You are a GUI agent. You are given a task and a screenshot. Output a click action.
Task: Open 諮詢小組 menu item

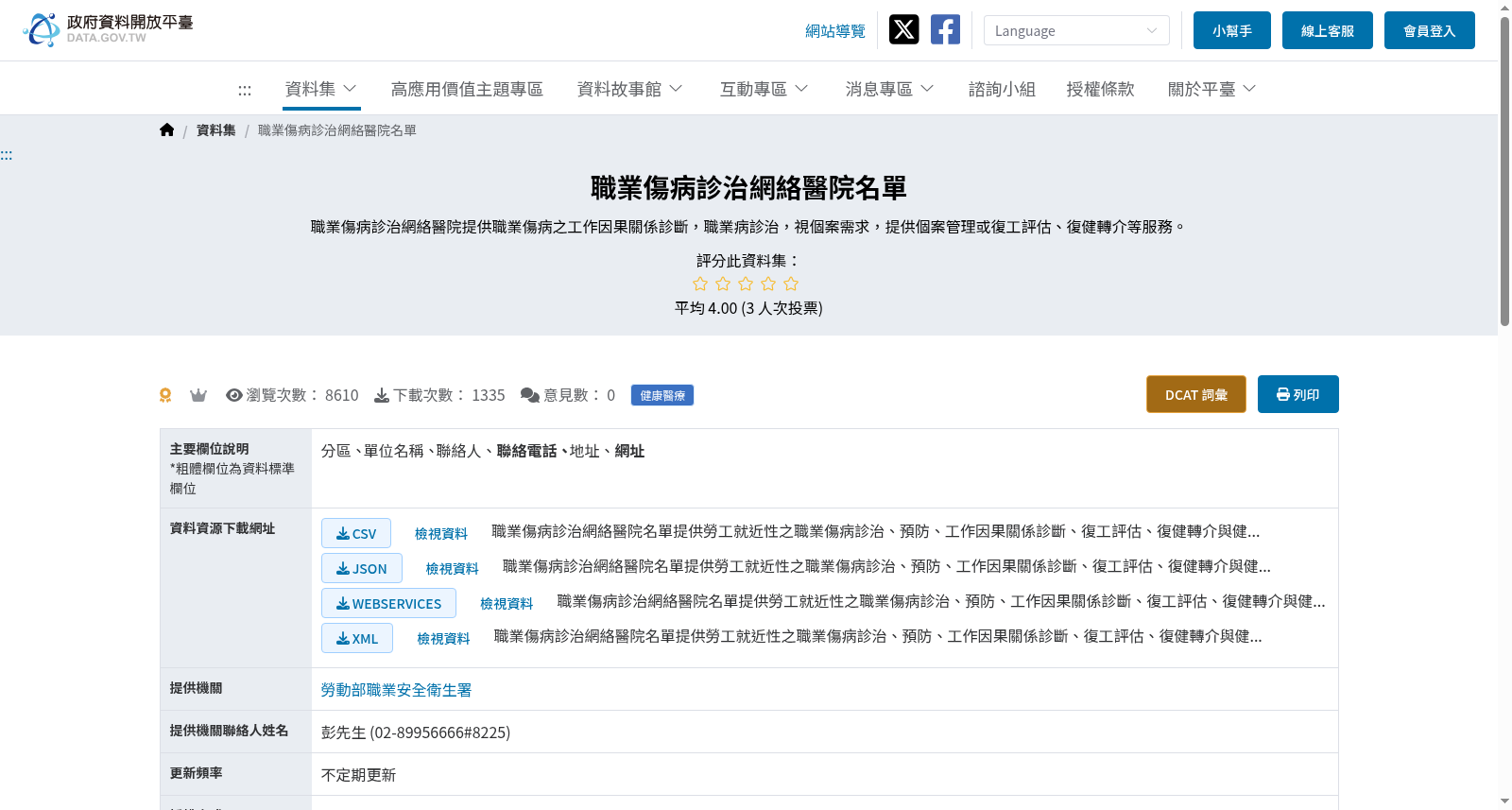(x=1002, y=89)
